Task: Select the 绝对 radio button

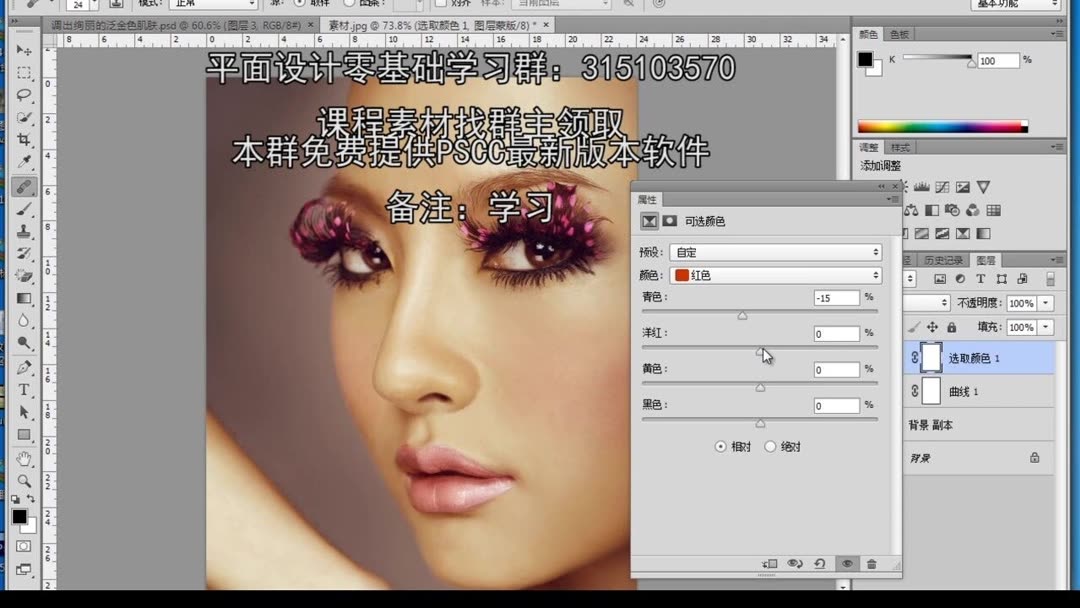Action: (x=772, y=445)
